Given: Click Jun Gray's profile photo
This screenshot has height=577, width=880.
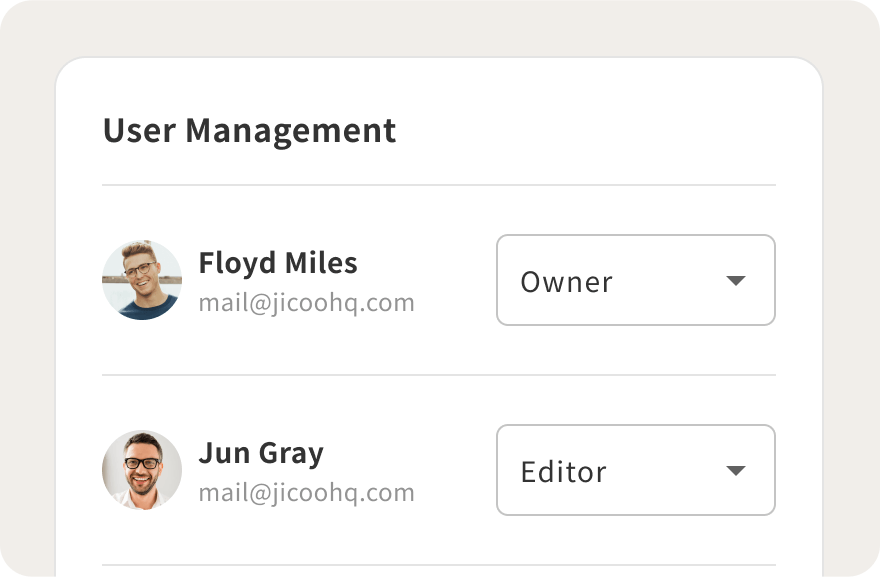Looking at the screenshot, I should point(142,470).
